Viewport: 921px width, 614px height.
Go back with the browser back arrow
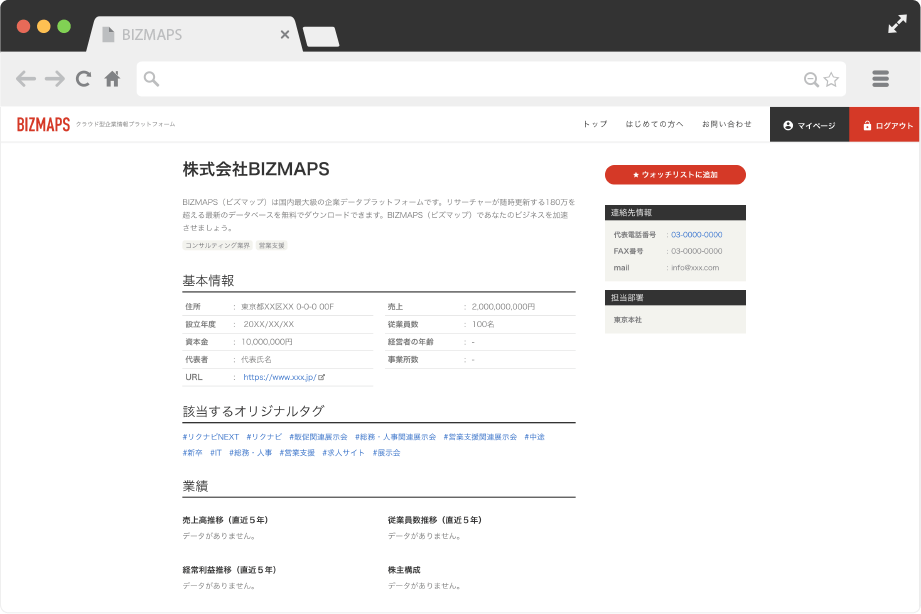point(25,79)
